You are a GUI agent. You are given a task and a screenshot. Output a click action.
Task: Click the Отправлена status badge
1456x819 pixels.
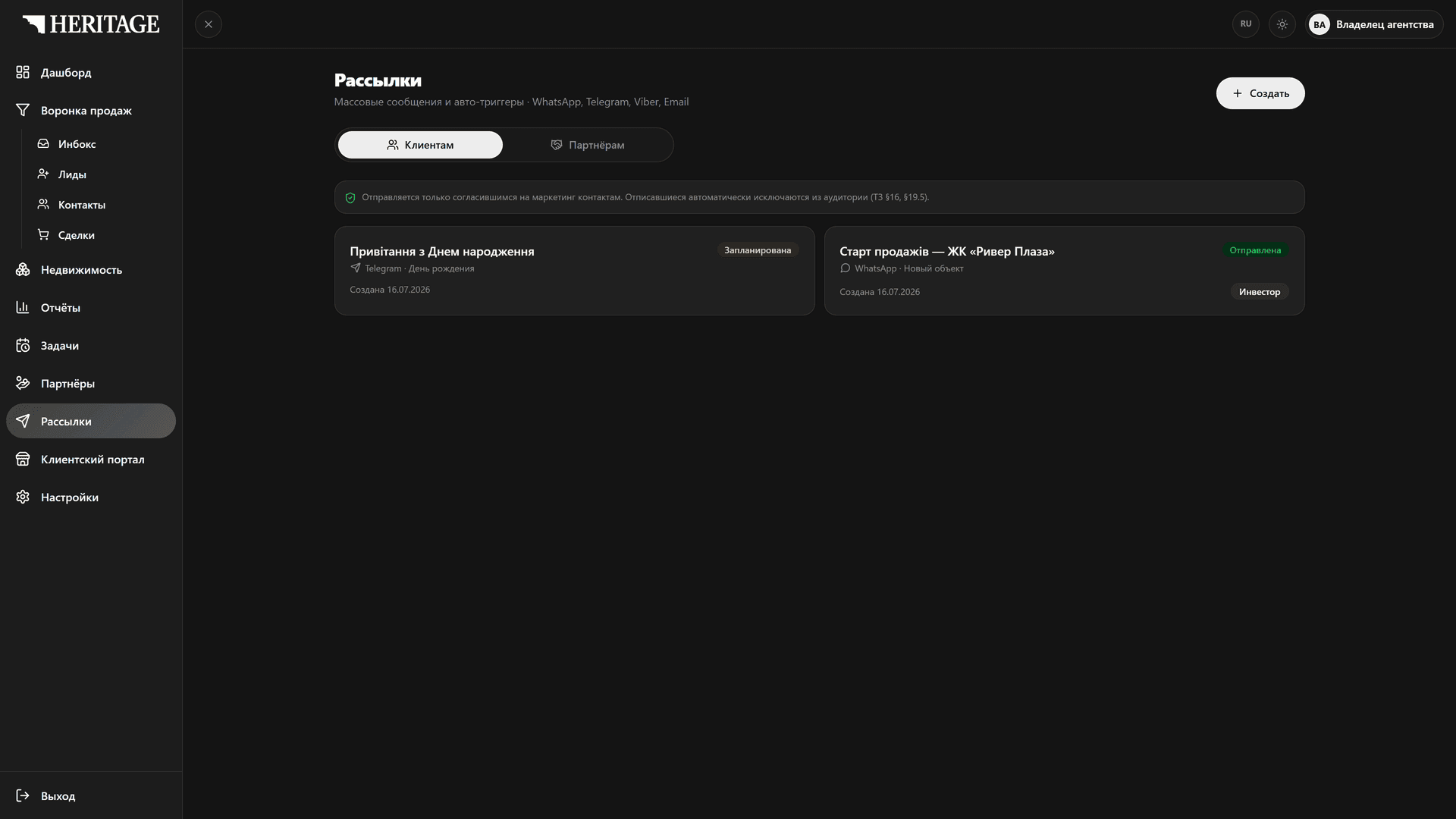coord(1255,250)
